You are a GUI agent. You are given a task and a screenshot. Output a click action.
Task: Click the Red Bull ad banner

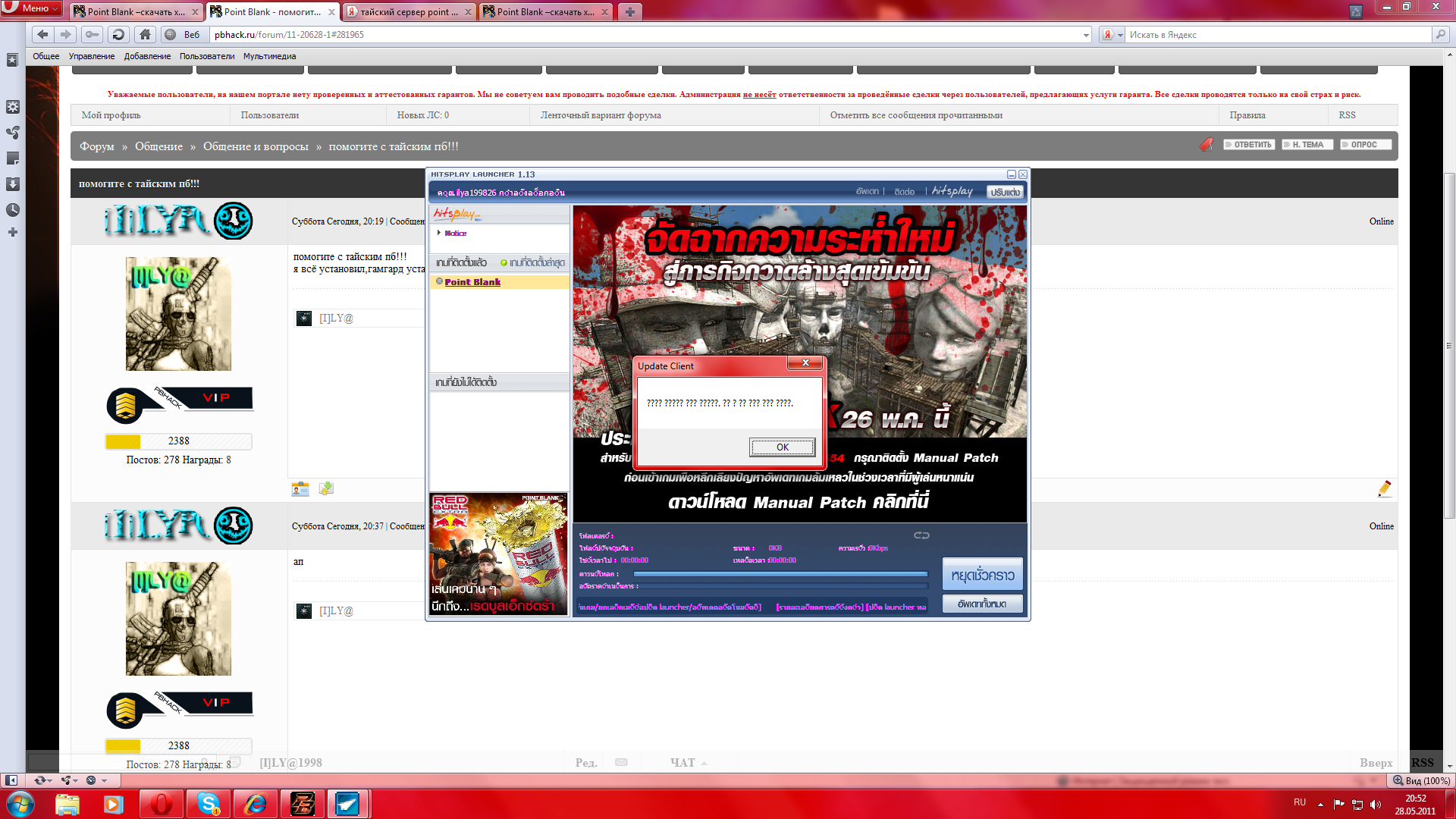[498, 554]
